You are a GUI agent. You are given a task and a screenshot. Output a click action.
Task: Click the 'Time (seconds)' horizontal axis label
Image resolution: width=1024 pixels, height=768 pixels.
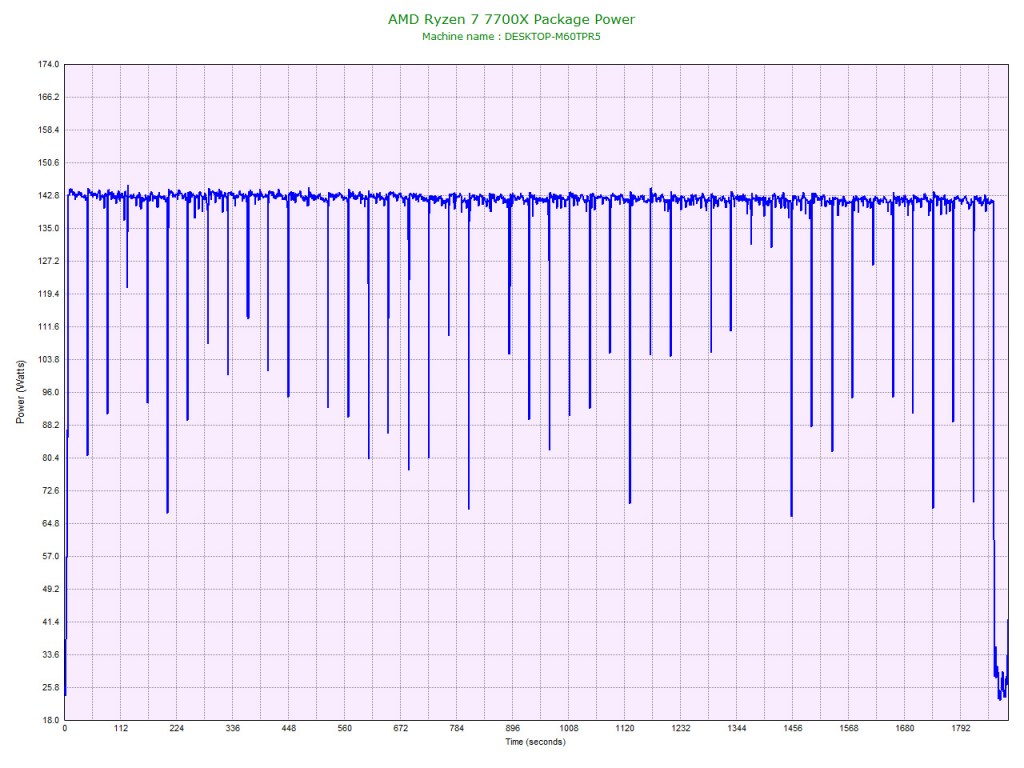pyautogui.click(x=535, y=742)
